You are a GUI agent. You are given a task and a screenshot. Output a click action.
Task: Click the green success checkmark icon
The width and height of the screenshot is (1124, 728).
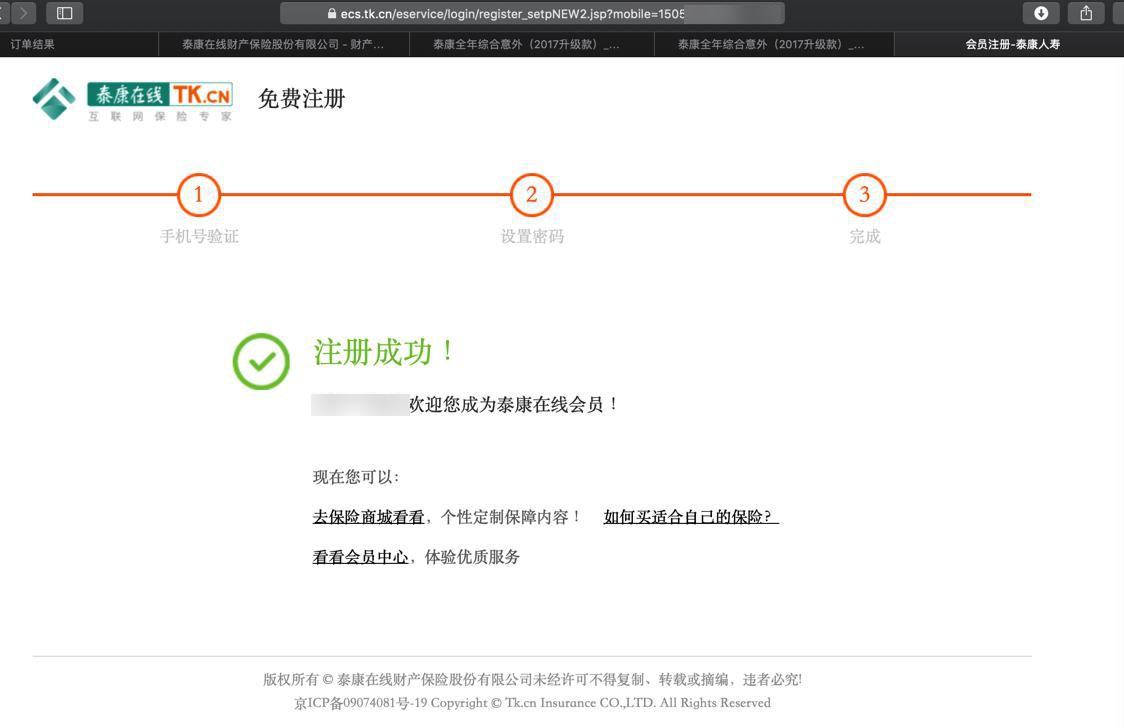pos(261,361)
